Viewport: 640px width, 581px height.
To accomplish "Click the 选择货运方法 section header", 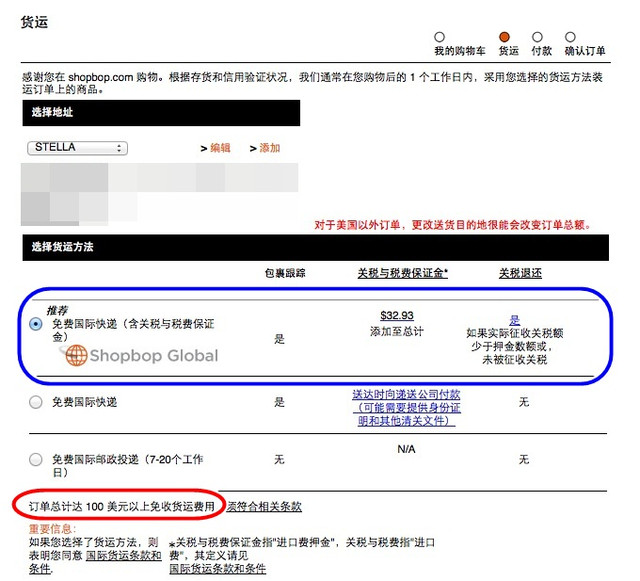I will (316, 247).
